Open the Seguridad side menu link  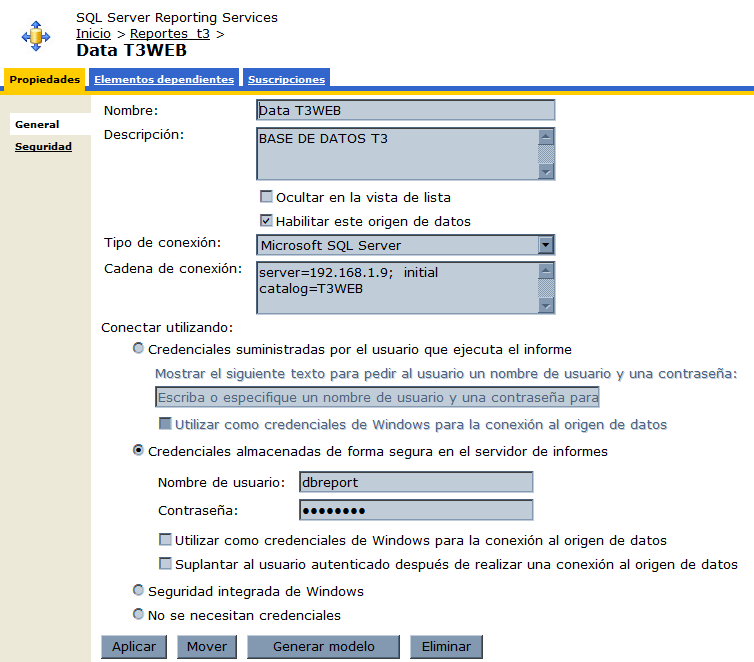point(43,147)
